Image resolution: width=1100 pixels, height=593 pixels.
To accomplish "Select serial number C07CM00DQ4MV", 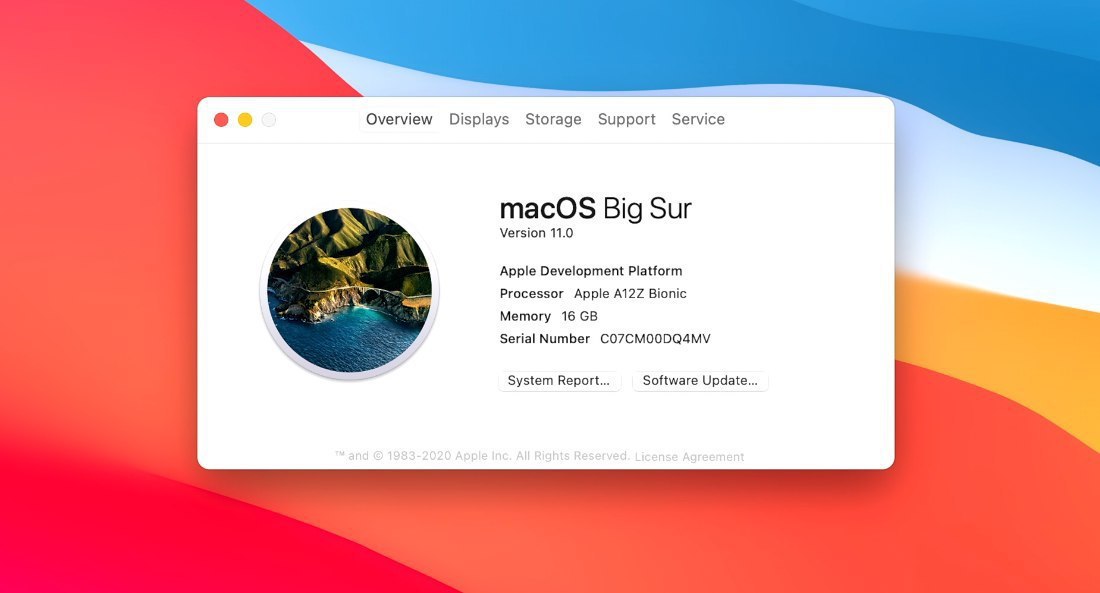I will tap(655, 338).
